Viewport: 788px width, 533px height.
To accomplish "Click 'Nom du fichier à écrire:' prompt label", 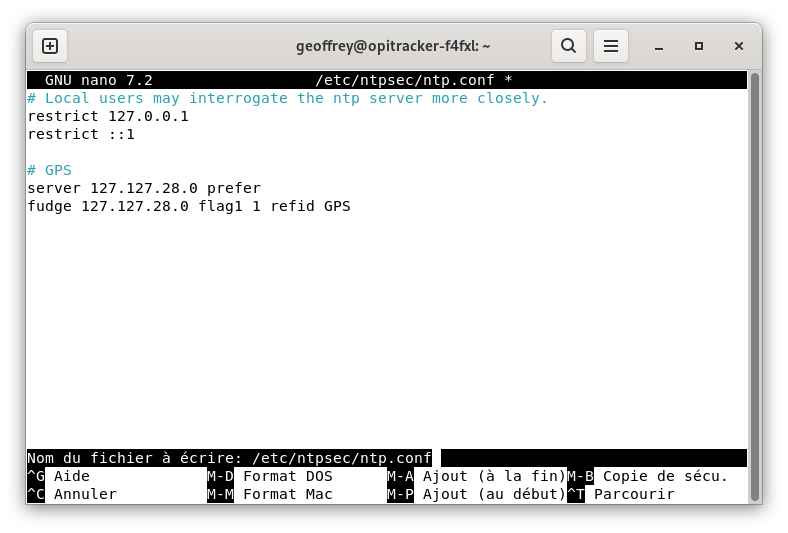I will click(x=135, y=458).
